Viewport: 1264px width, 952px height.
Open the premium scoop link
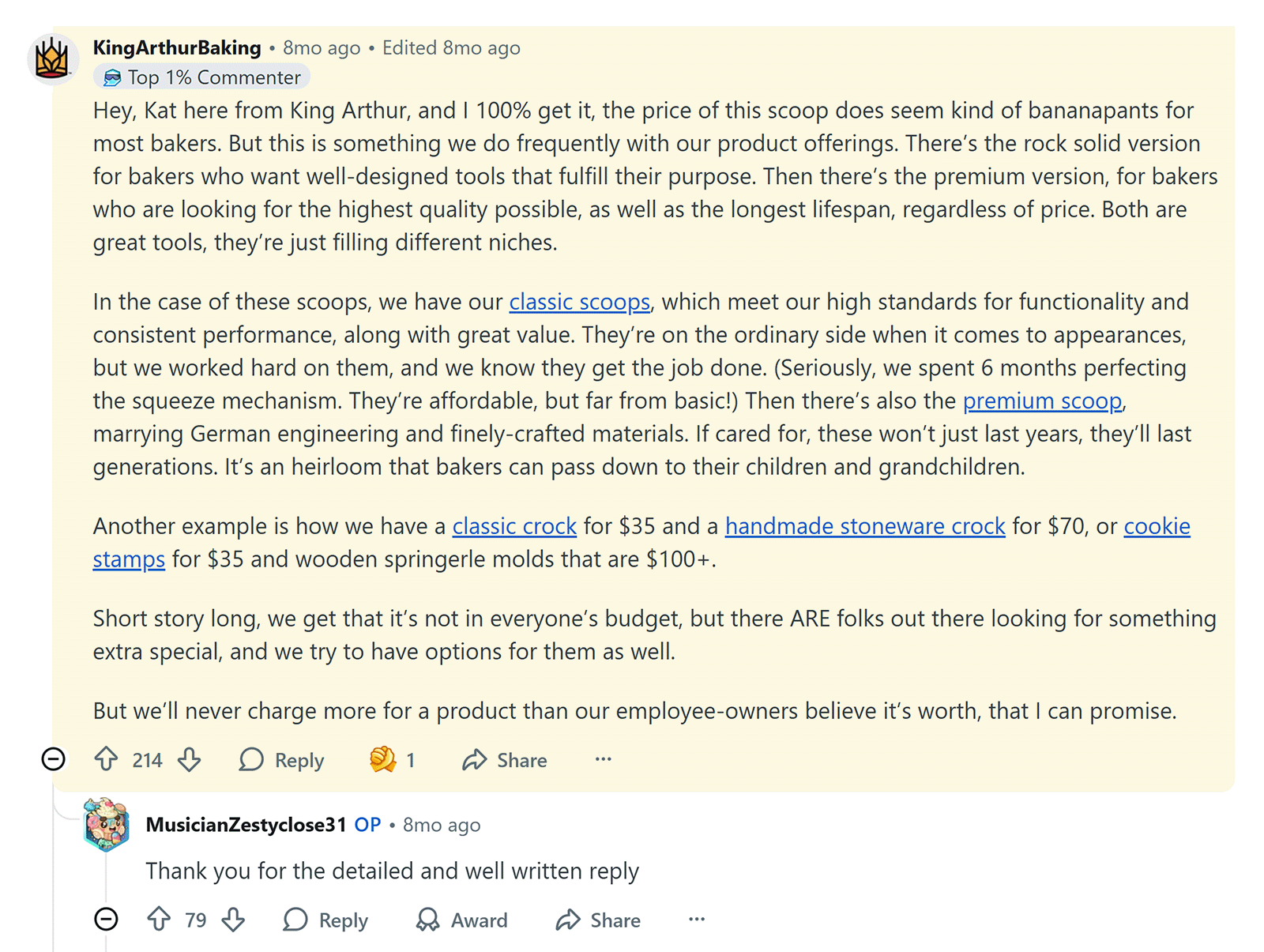pos(1042,401)
